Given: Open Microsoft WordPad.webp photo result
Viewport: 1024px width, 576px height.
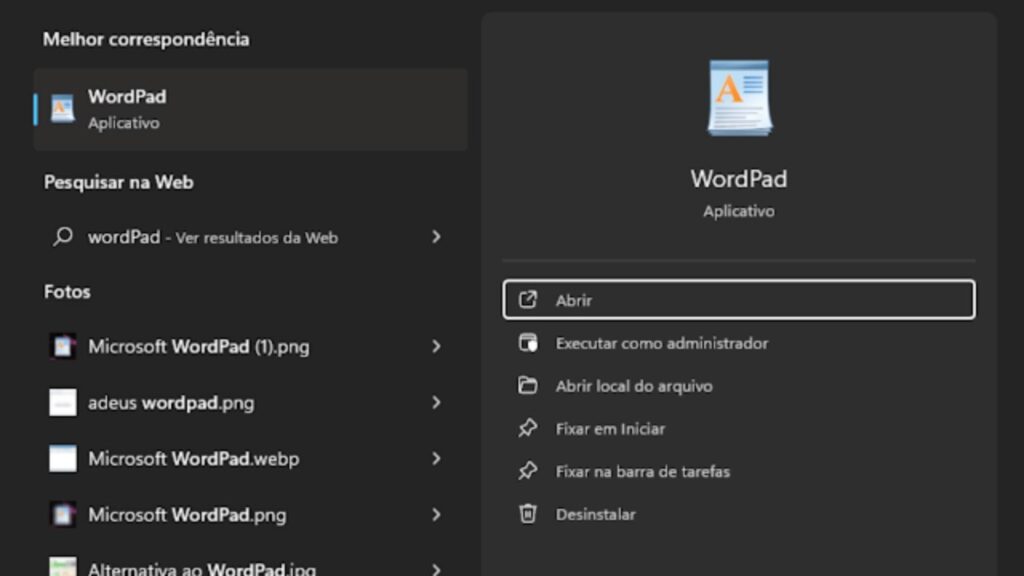Looking at the screenshot, I should 251,459.
